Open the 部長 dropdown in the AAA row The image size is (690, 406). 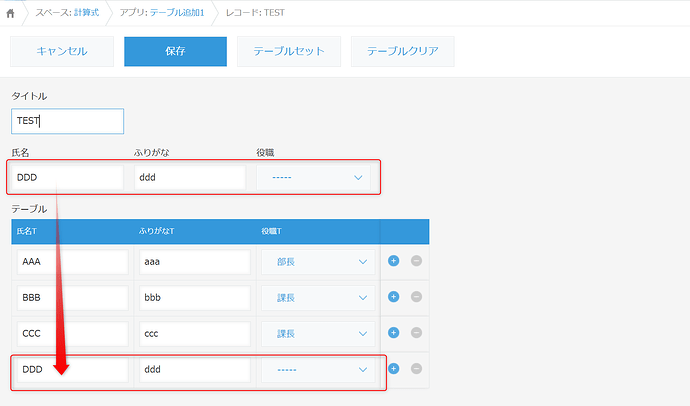pos(318,262)
